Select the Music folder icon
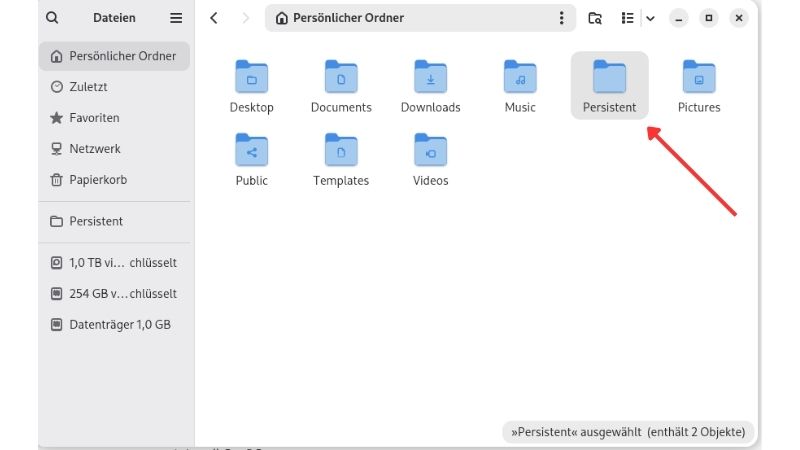Image resolution: width=800 pixels, height=450 pixels. pyautogui.click(x=520, y=77)
